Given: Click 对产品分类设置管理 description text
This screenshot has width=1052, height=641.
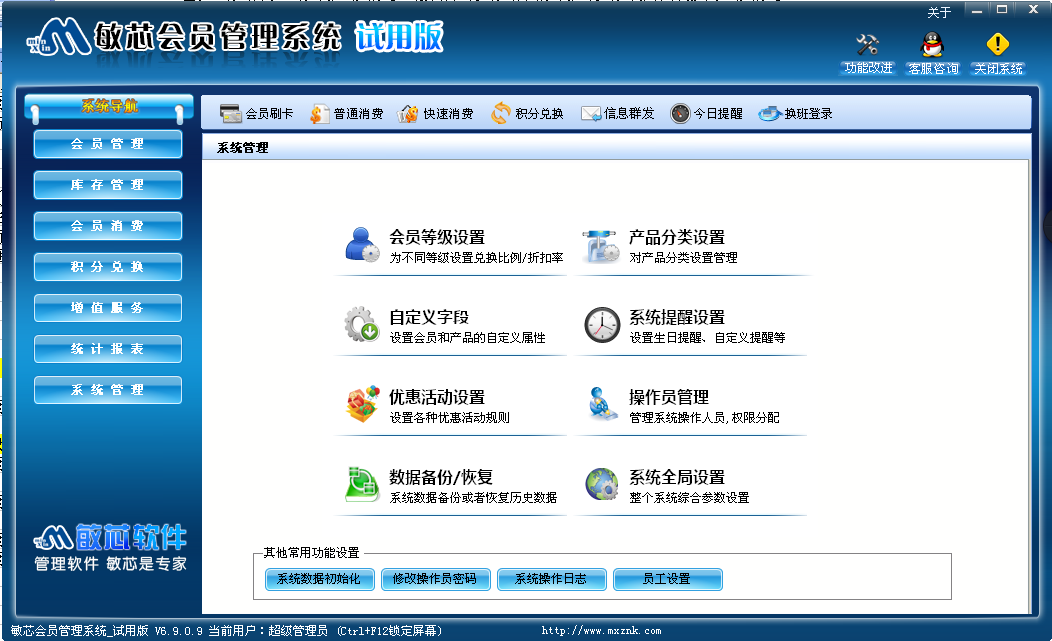Looking at the screenshot, I should (x=683, y=258).
